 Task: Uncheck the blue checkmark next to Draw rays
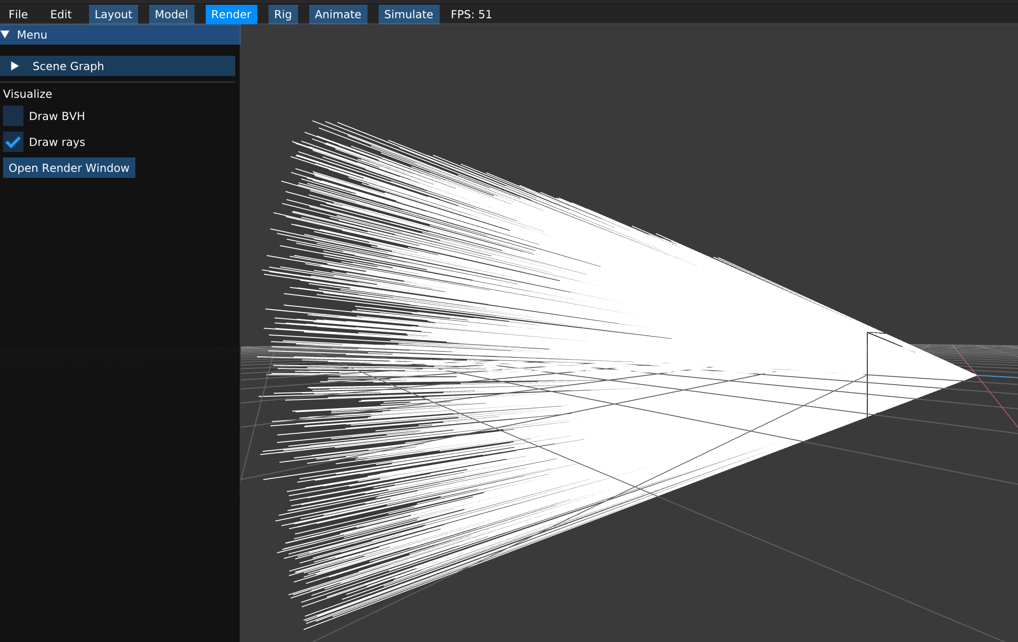coord(13,141)
